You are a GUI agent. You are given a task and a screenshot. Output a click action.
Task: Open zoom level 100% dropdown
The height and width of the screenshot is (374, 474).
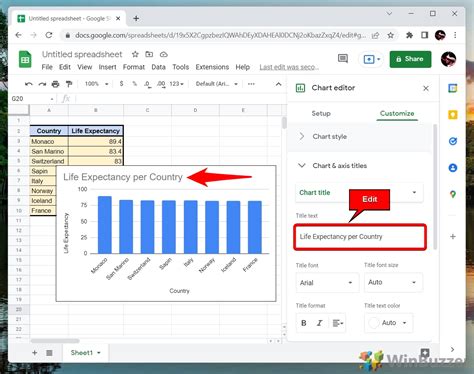click(97, 84)
